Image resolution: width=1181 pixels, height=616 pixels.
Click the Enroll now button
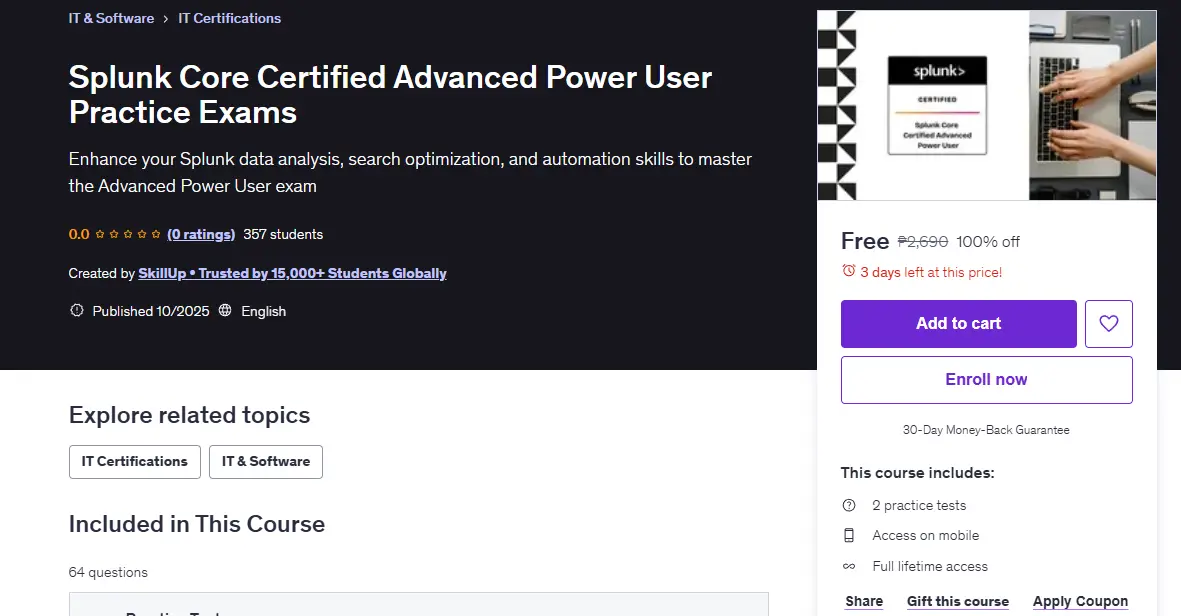pos(987,380)
